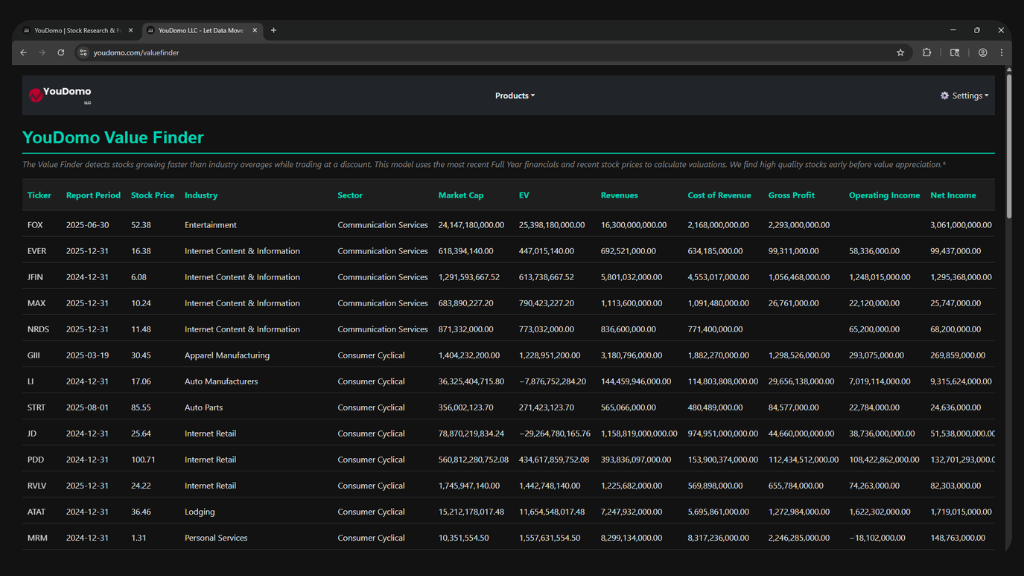Click the 2025-08-01 report period cell
The width and height of the screenshot is (1024, 576).
(88, 408)
